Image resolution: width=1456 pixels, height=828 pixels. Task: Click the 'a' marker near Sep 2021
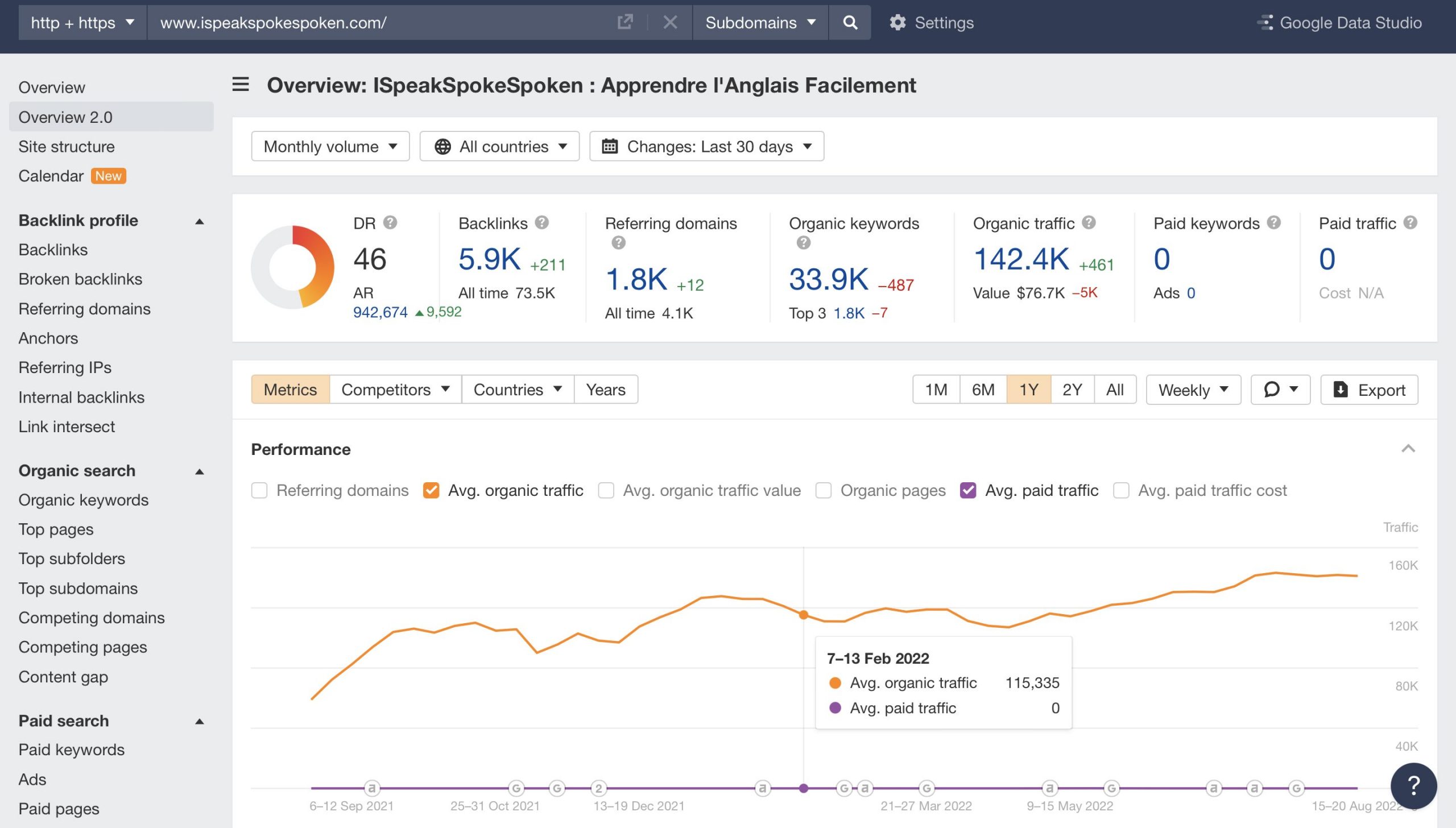(372, 788)
